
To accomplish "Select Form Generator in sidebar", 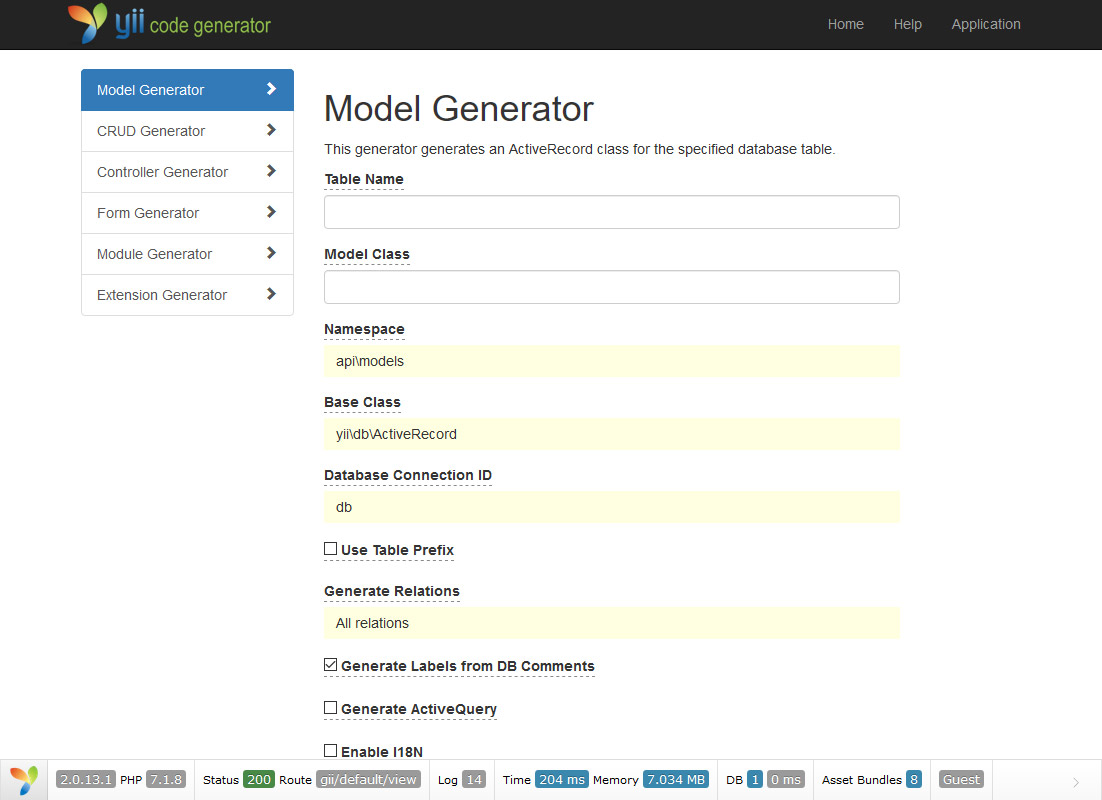I will tap(187, 213).
